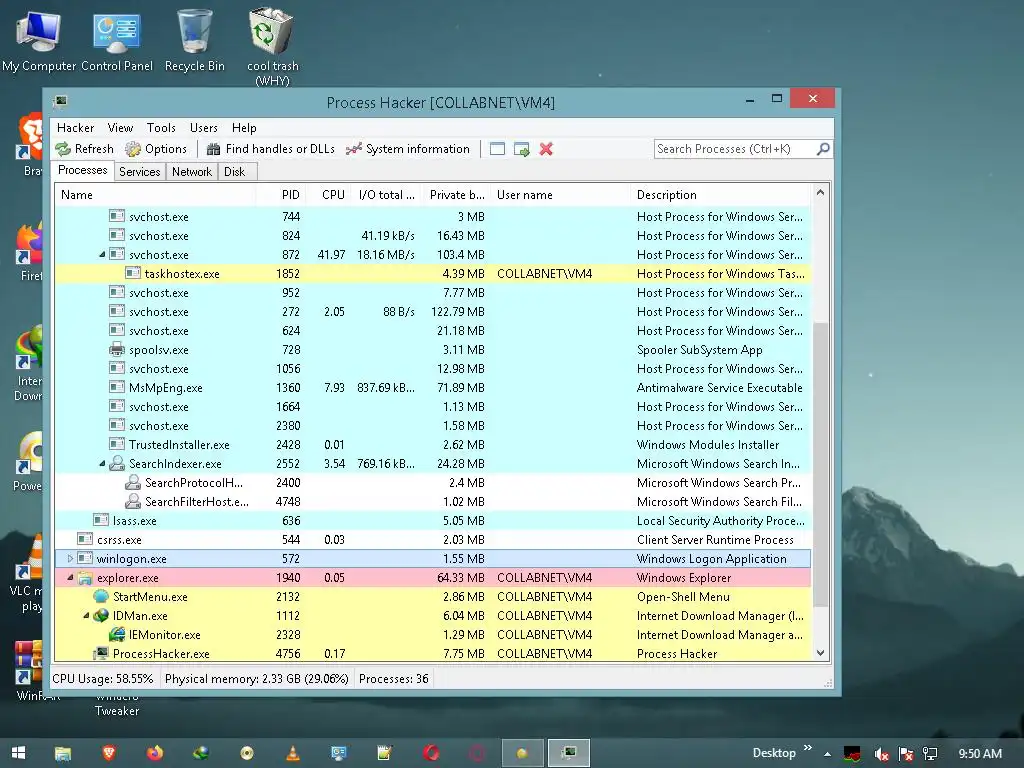Select the lsass.exe process row

point(432,521)
